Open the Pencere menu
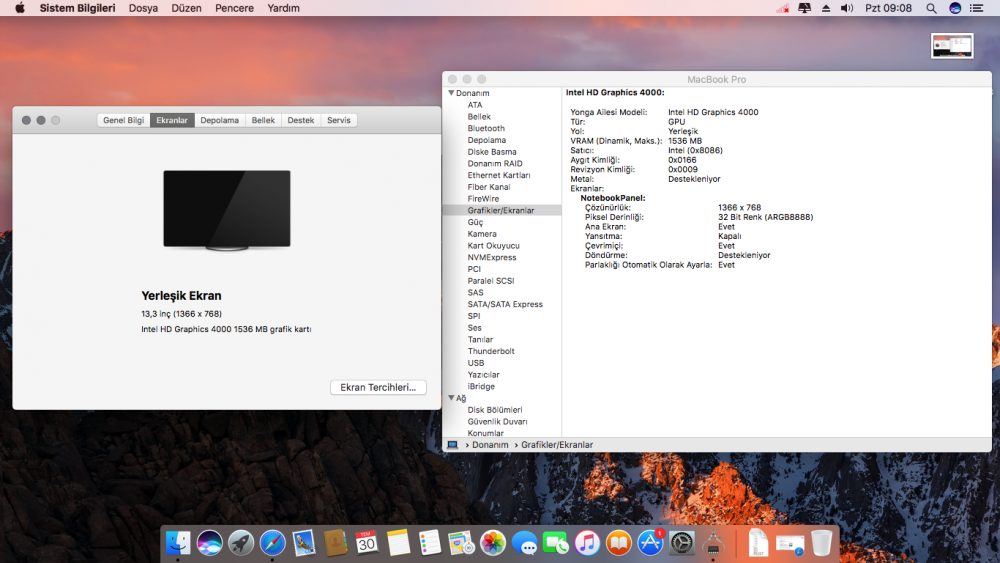Screen dimensions: 1000x563 (x=234, y=8)
